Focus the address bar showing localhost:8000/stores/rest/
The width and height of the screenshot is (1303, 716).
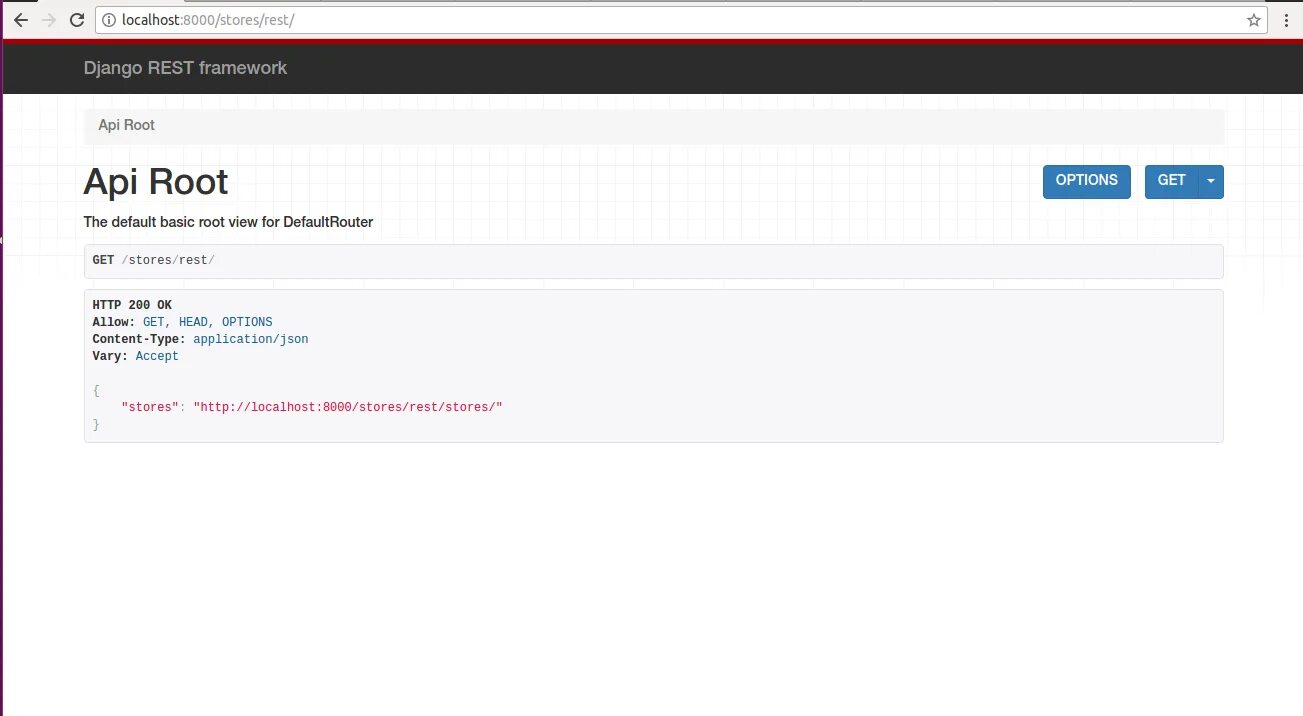[x=683, y=20]
